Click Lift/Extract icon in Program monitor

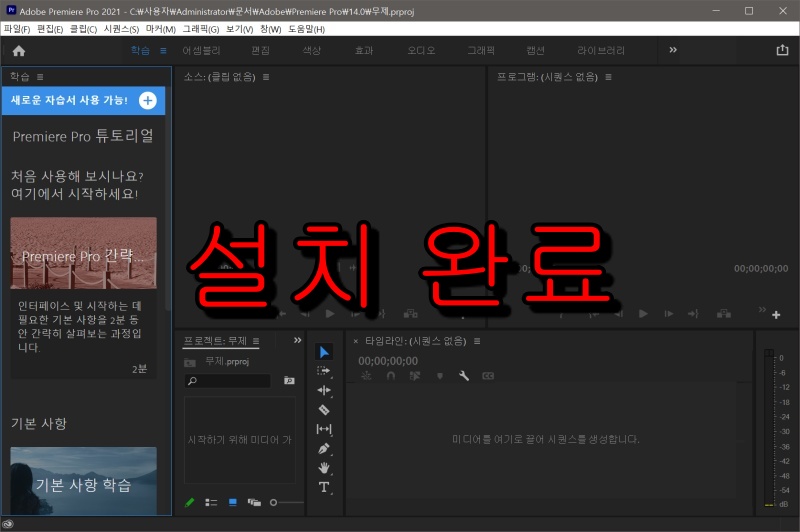pyautogui.click(x=724, y=314)
